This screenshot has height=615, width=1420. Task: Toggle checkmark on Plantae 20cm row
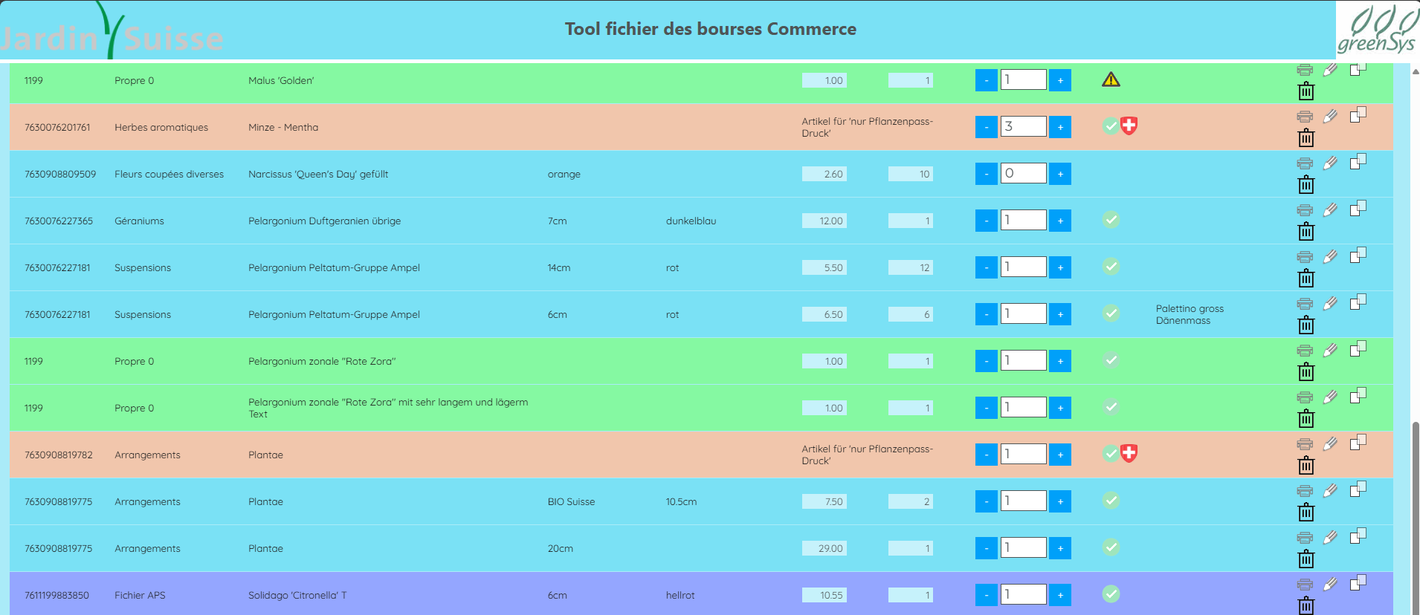click(1110, 547)
